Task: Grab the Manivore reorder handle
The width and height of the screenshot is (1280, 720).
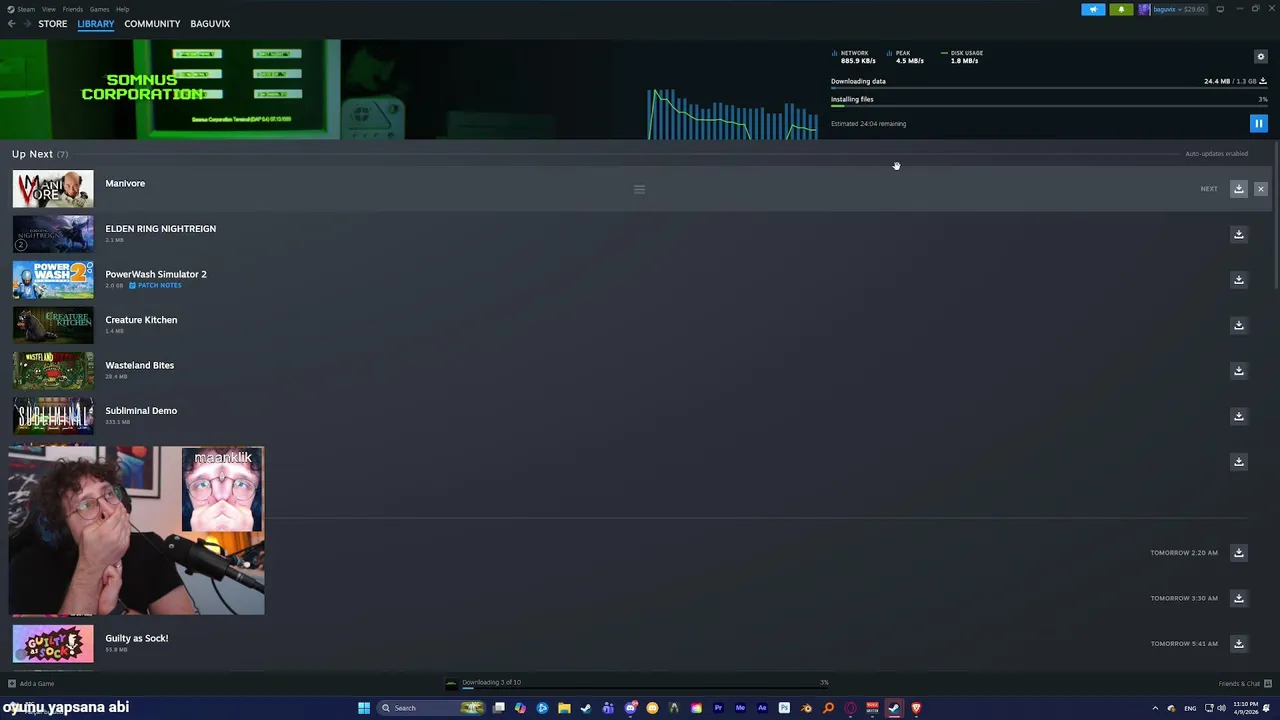Action: point(639,189)
